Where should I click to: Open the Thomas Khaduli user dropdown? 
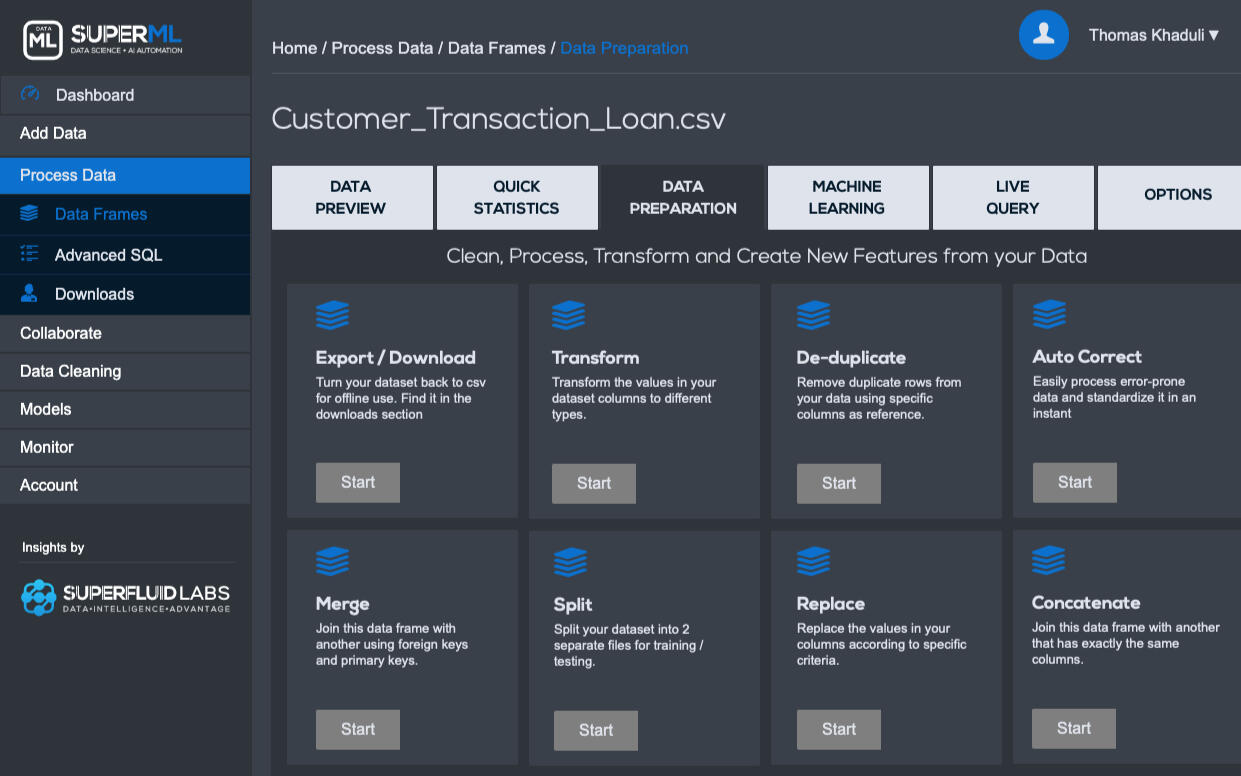[x=1153, y=35]
